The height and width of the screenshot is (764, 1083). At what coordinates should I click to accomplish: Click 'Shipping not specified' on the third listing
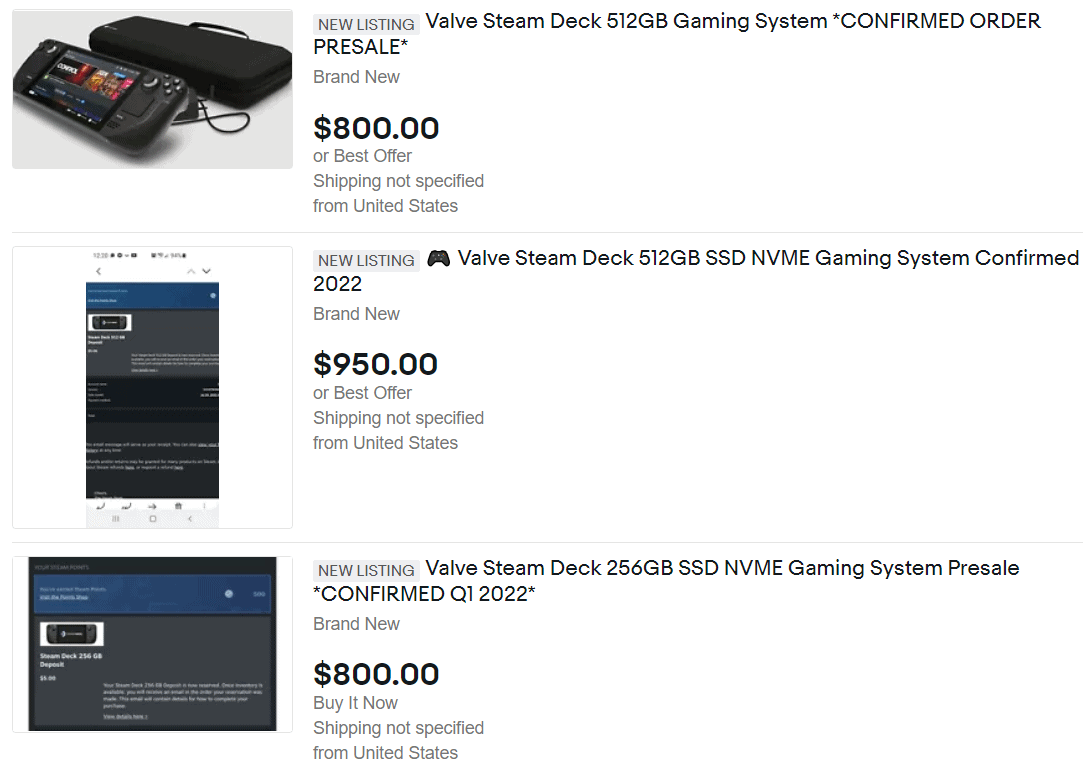(398, 728)
